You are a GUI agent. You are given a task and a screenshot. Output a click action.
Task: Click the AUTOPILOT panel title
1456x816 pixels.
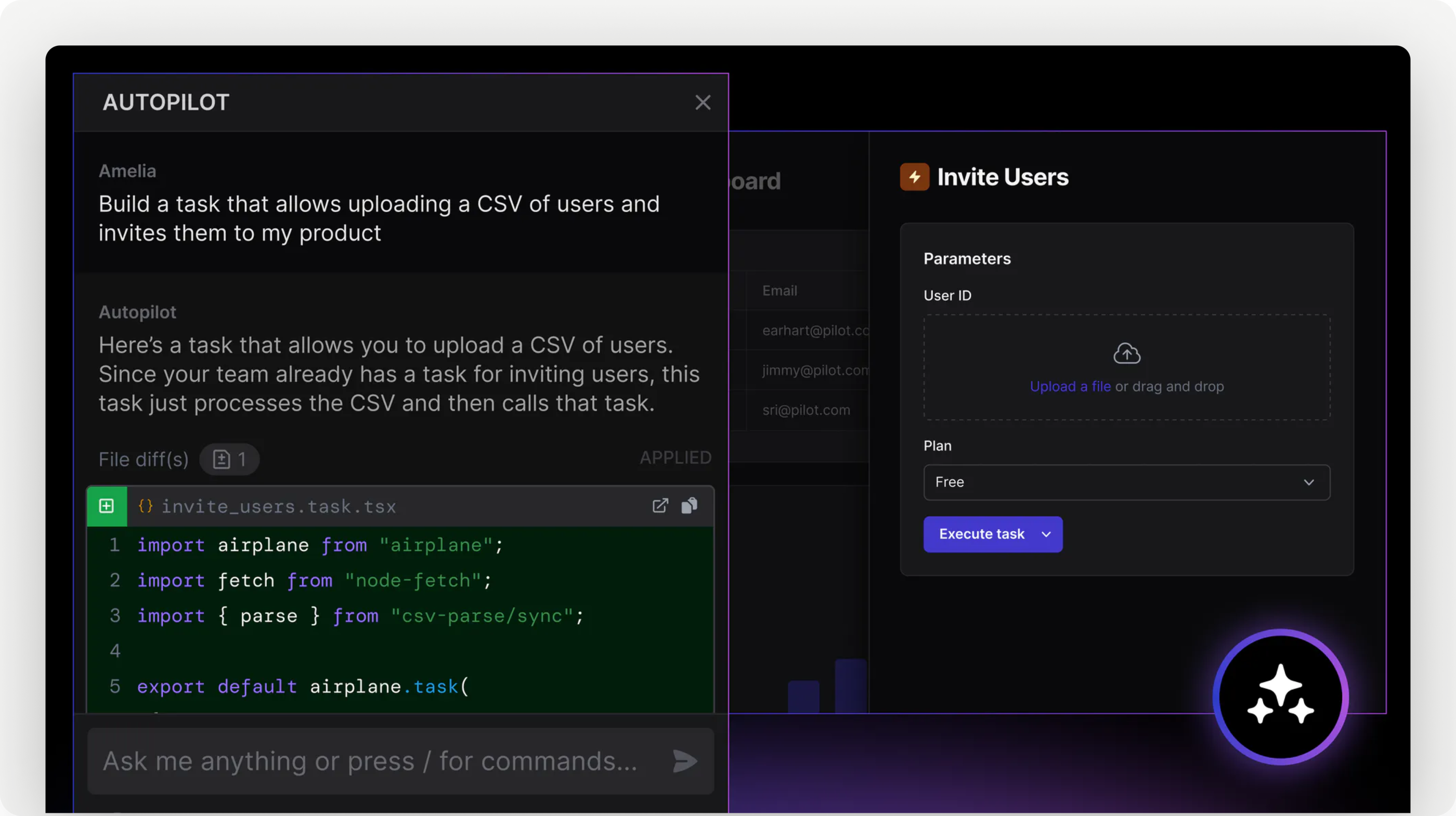165,102
